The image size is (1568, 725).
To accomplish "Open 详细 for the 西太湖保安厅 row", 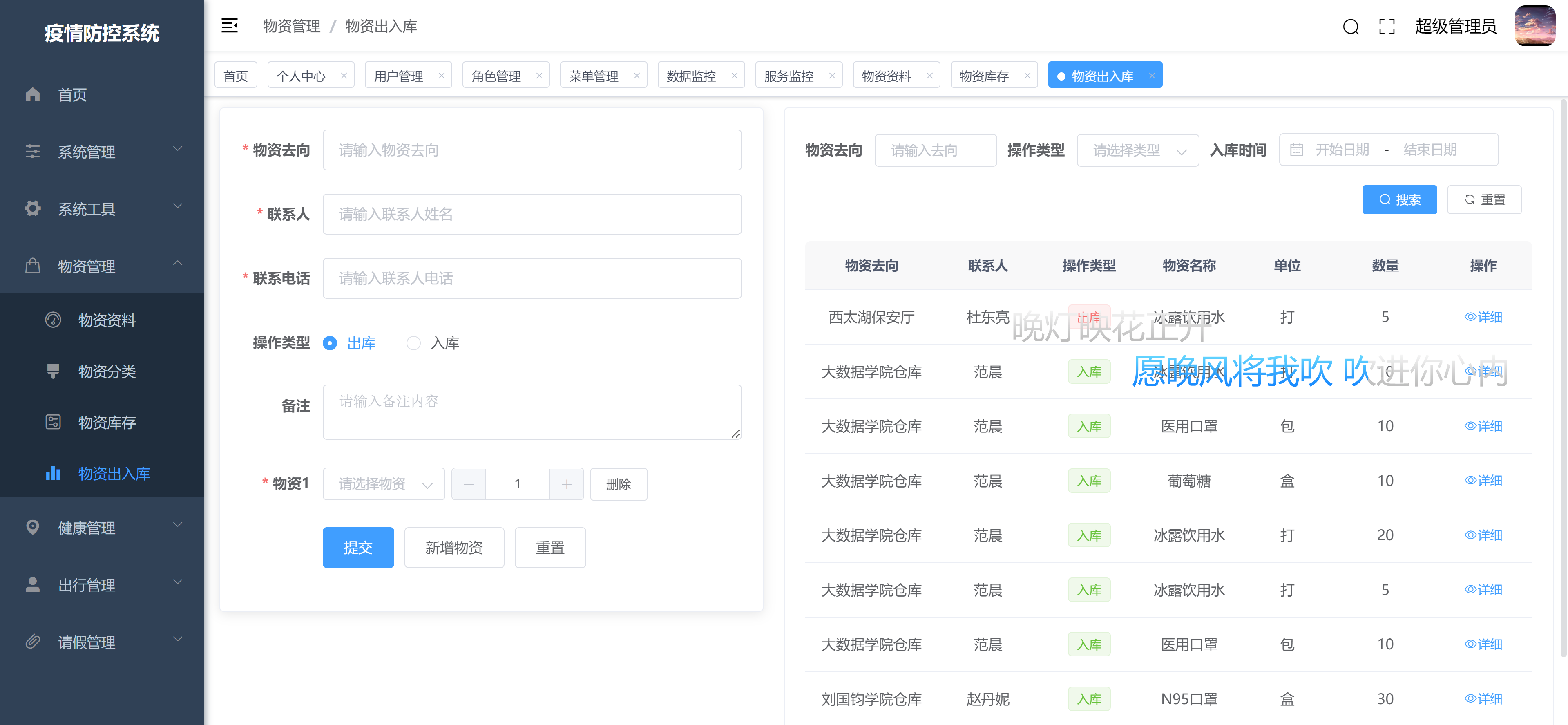I will (1484, 317).
